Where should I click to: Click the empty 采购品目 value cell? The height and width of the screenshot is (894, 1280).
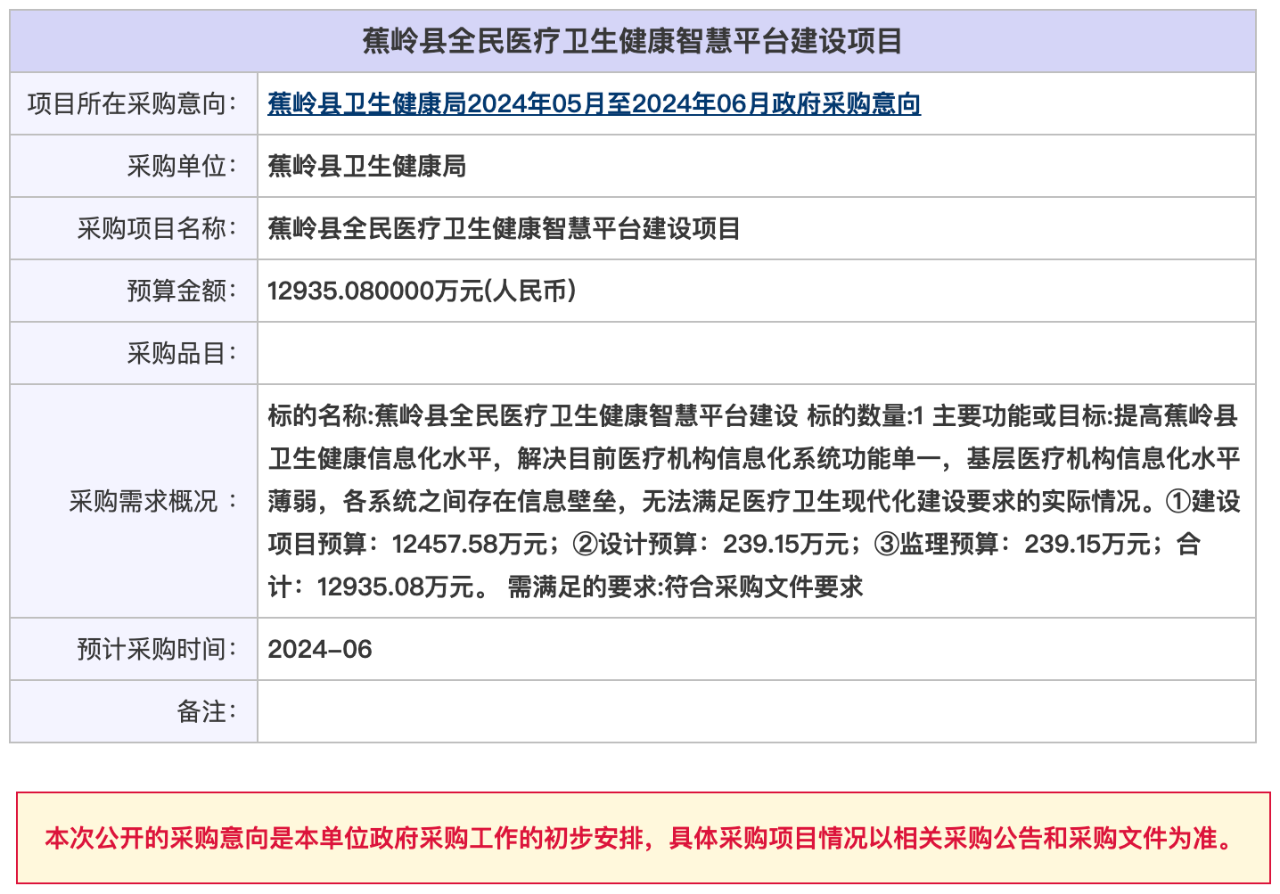756,353
